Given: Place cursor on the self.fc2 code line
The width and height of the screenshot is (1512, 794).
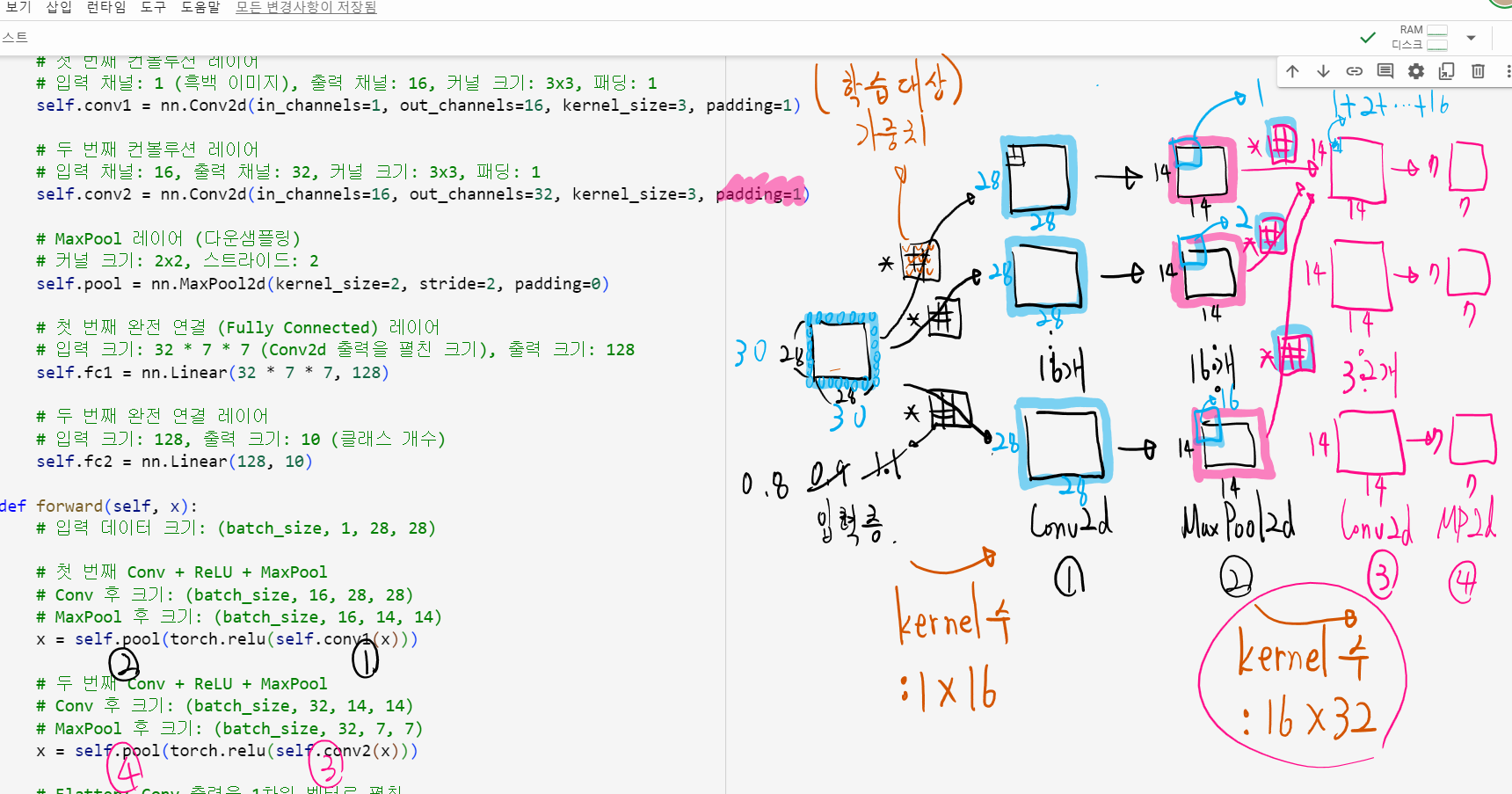Looking at the screenshot, I should pyautogui.click(x=176, y=462).
